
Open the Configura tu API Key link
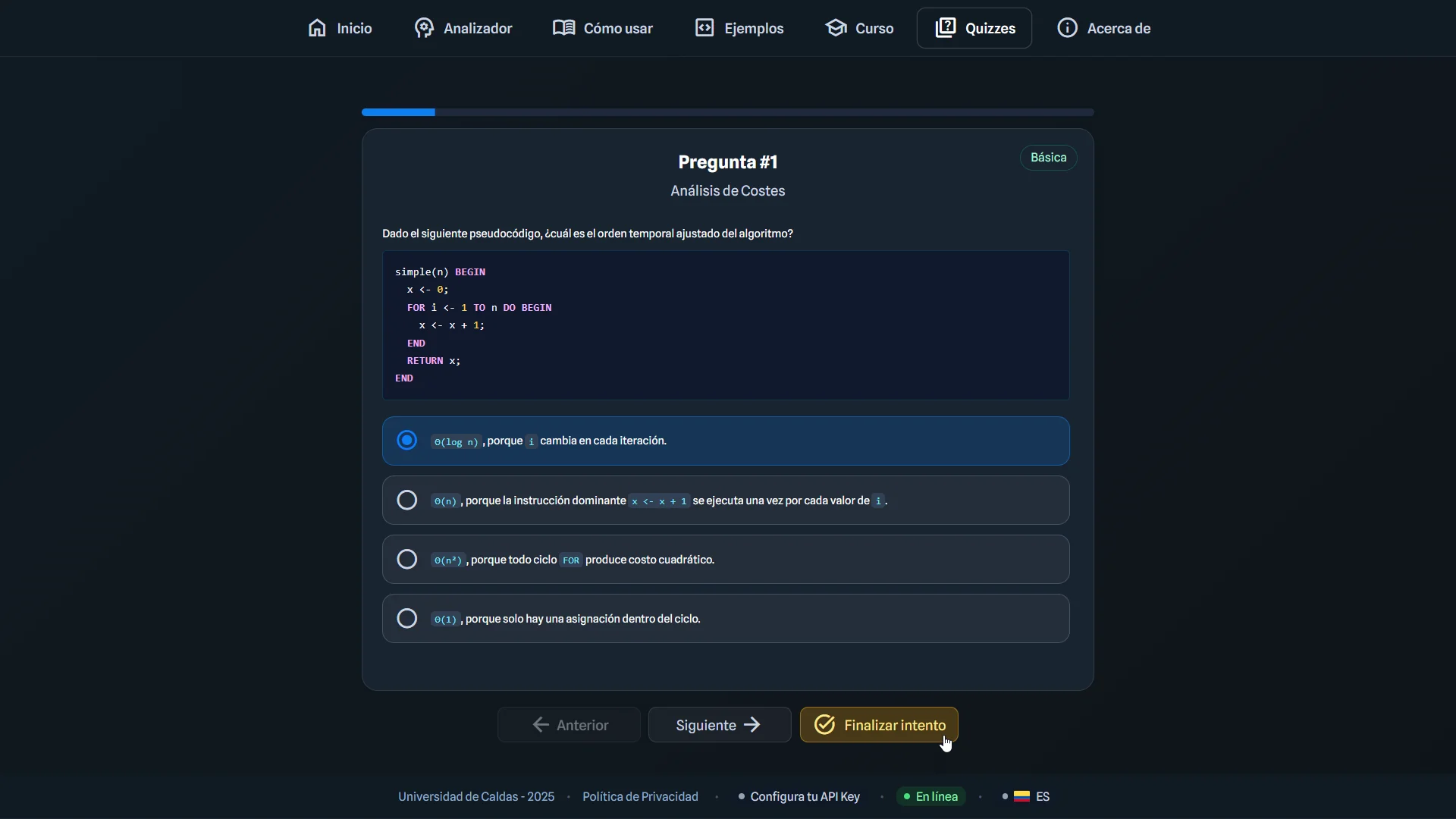click(799, 796)
